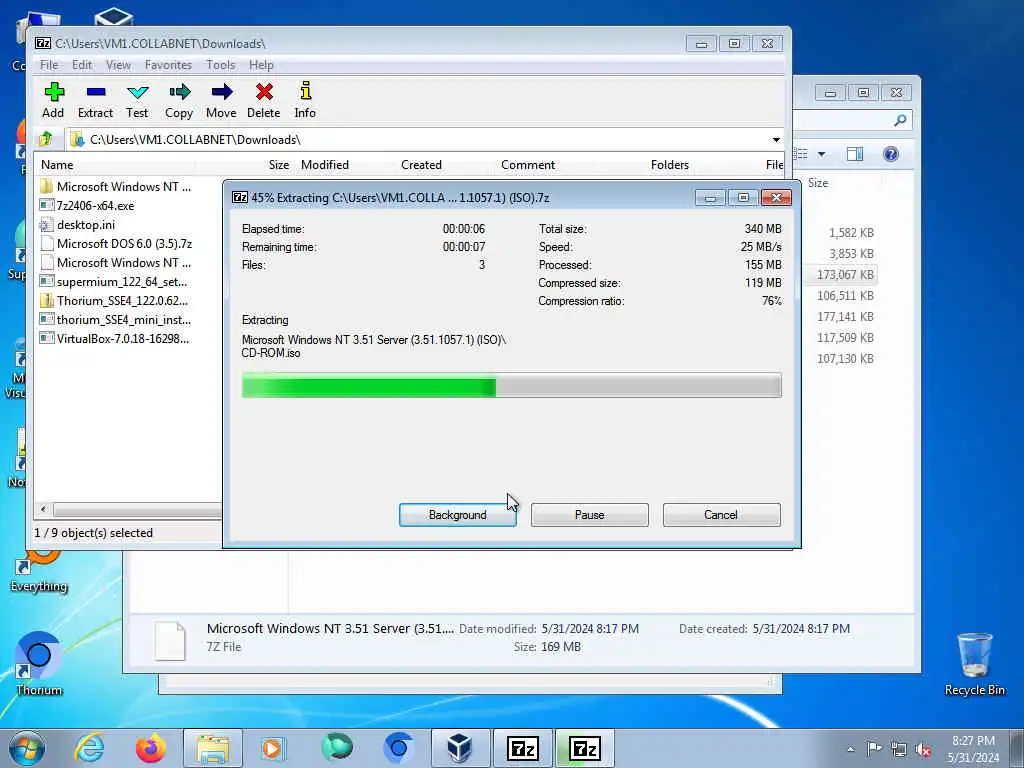Sort by Modified column header
The height and width of the screenshot is (768, 1024).
(325, 165)
